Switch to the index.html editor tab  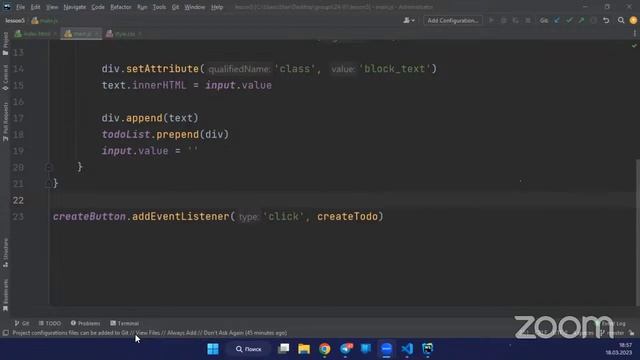point(36,34)
